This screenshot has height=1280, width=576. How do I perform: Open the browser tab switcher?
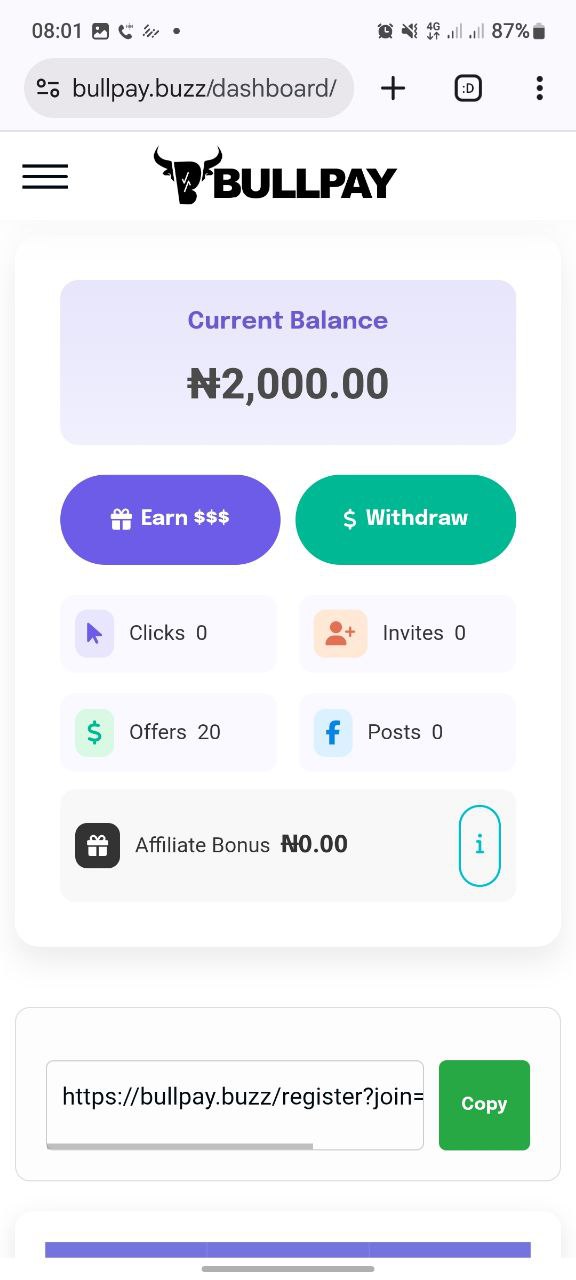click(468, 88)
